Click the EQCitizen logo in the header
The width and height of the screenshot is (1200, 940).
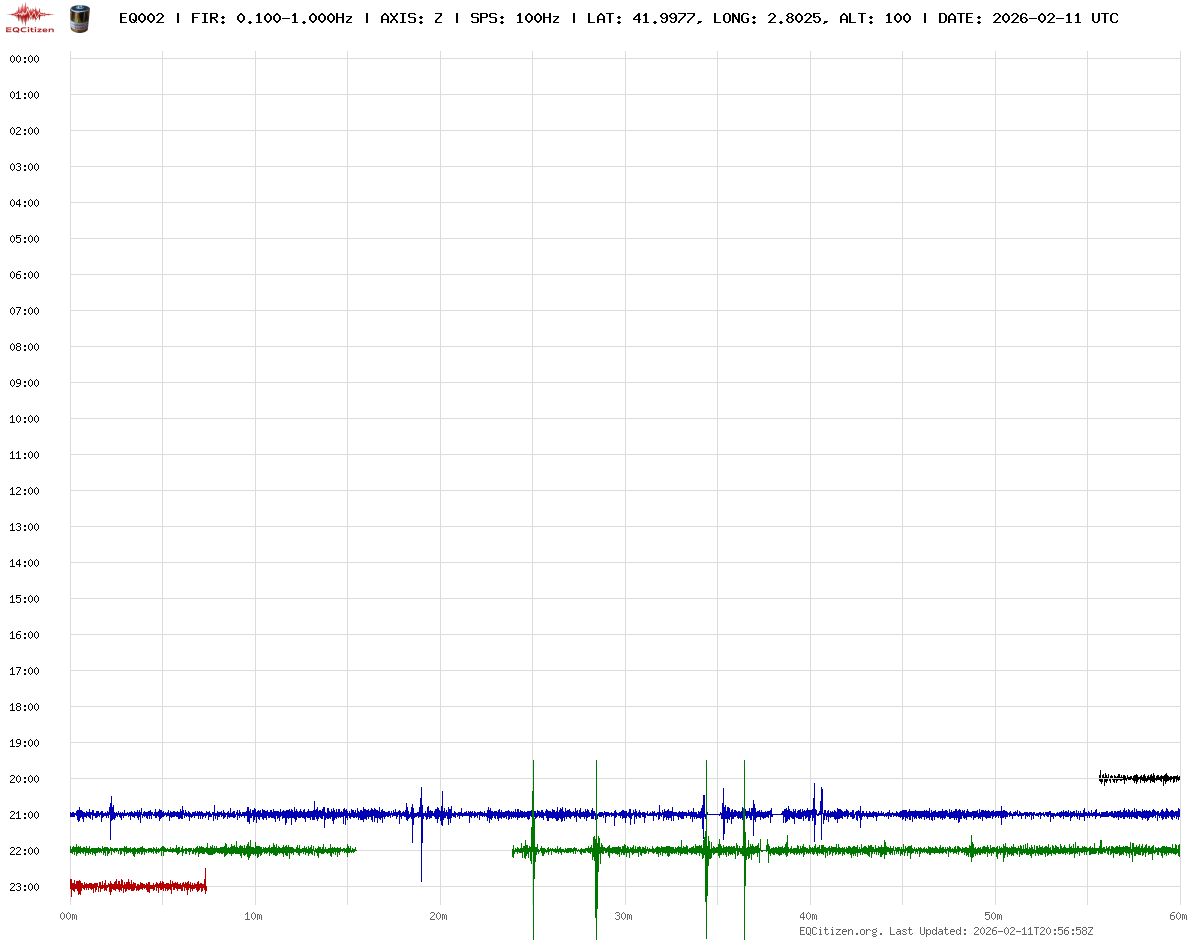(x=30, y=18)
